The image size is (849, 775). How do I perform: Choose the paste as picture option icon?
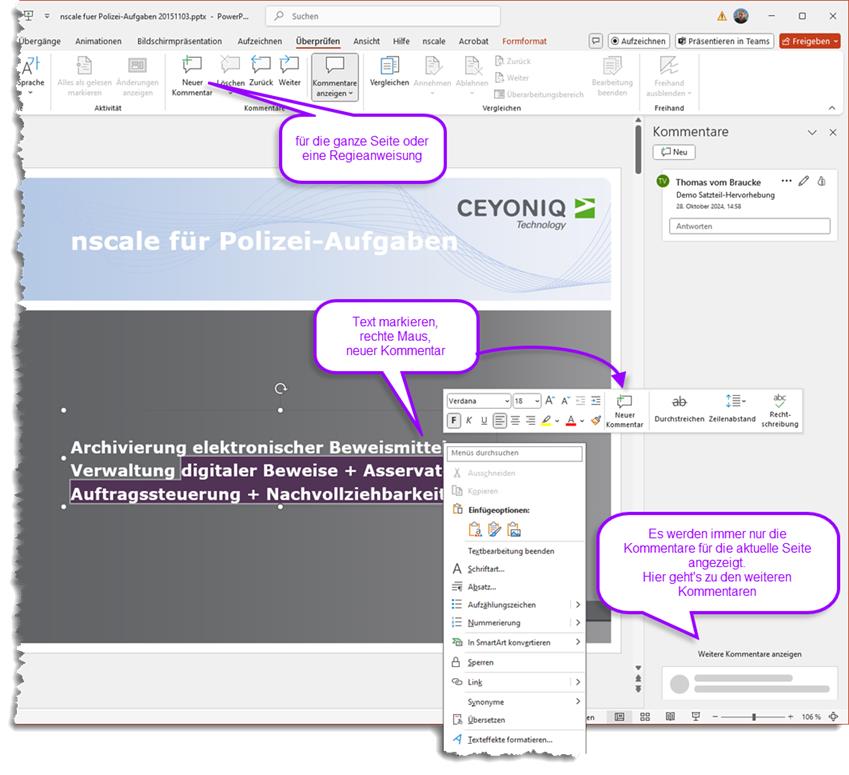point(514,530)
